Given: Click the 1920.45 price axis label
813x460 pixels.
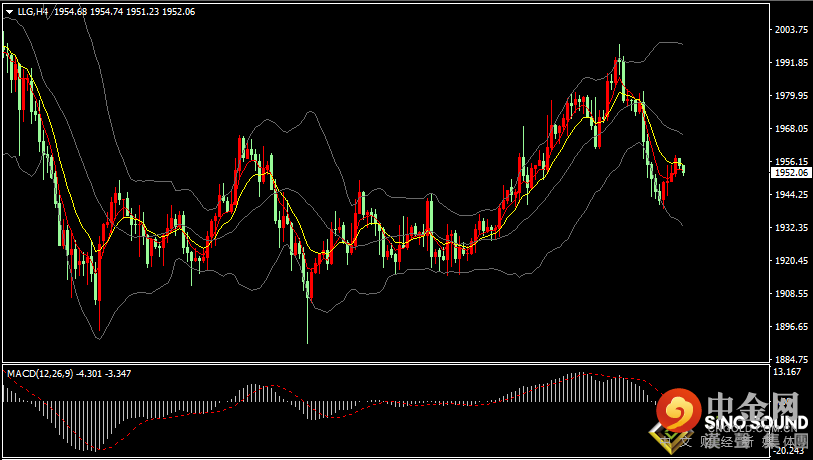Looking at the screenshot, I should click(791, 260).
